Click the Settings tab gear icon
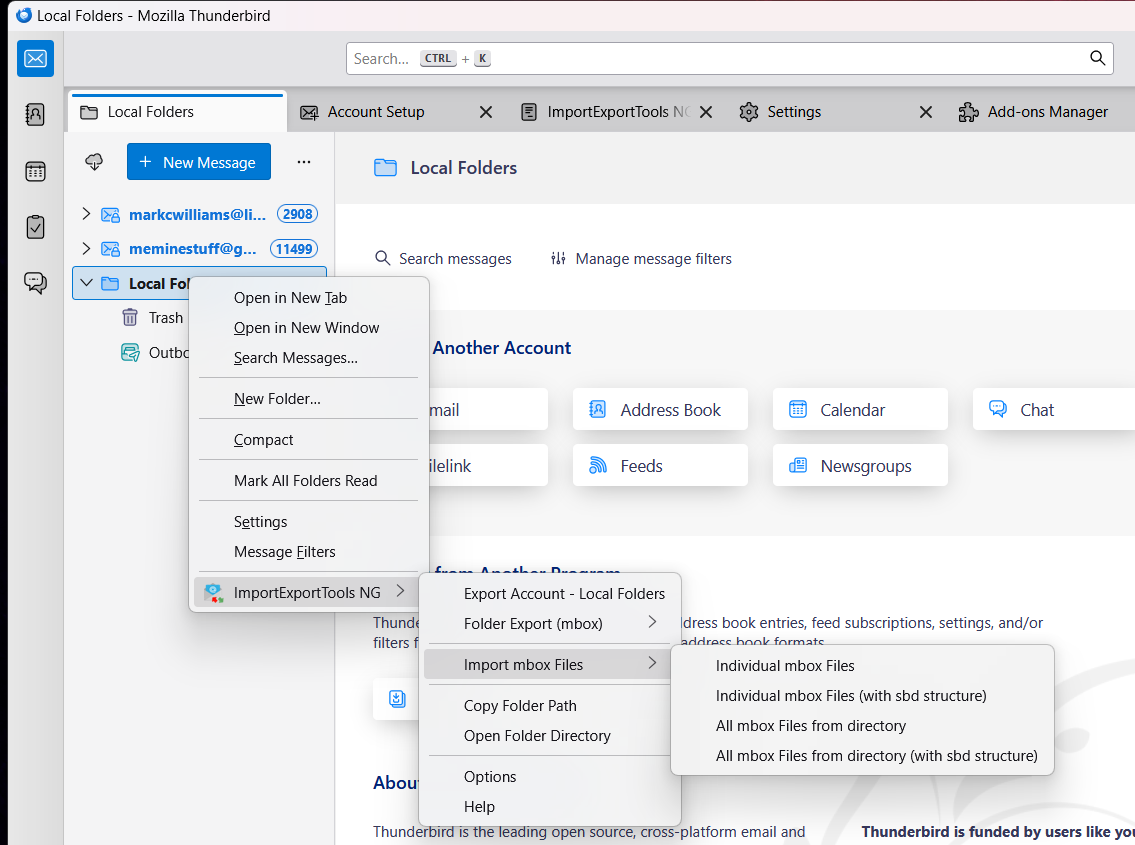1135x845 pixels. (749, 112)
